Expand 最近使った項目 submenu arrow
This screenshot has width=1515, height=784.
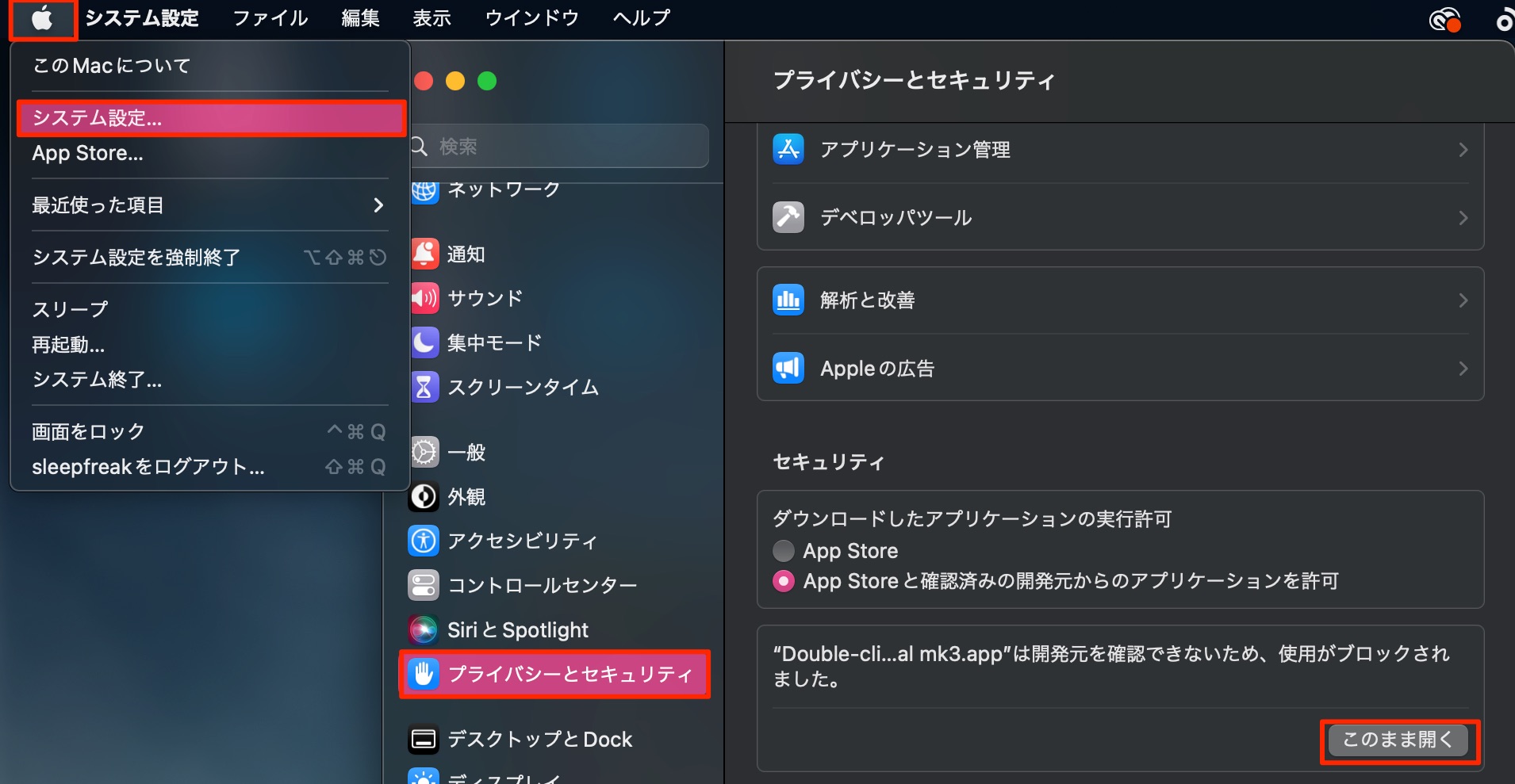click(x=378, y=205)
